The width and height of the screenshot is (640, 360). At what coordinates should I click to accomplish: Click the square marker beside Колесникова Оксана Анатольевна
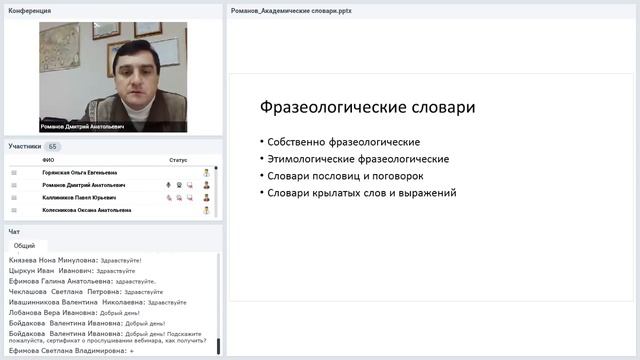[x=14, y=210]
